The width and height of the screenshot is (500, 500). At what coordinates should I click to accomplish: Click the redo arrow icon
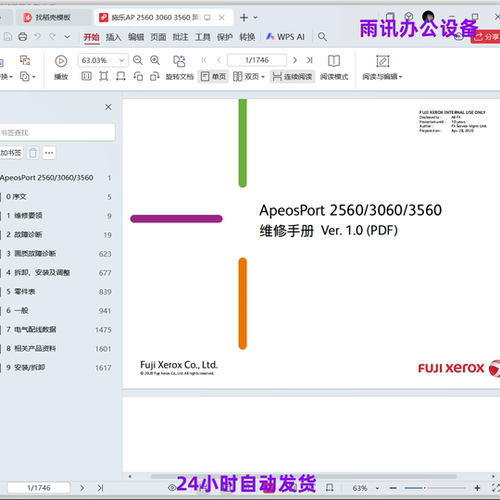tap(52, 37)
